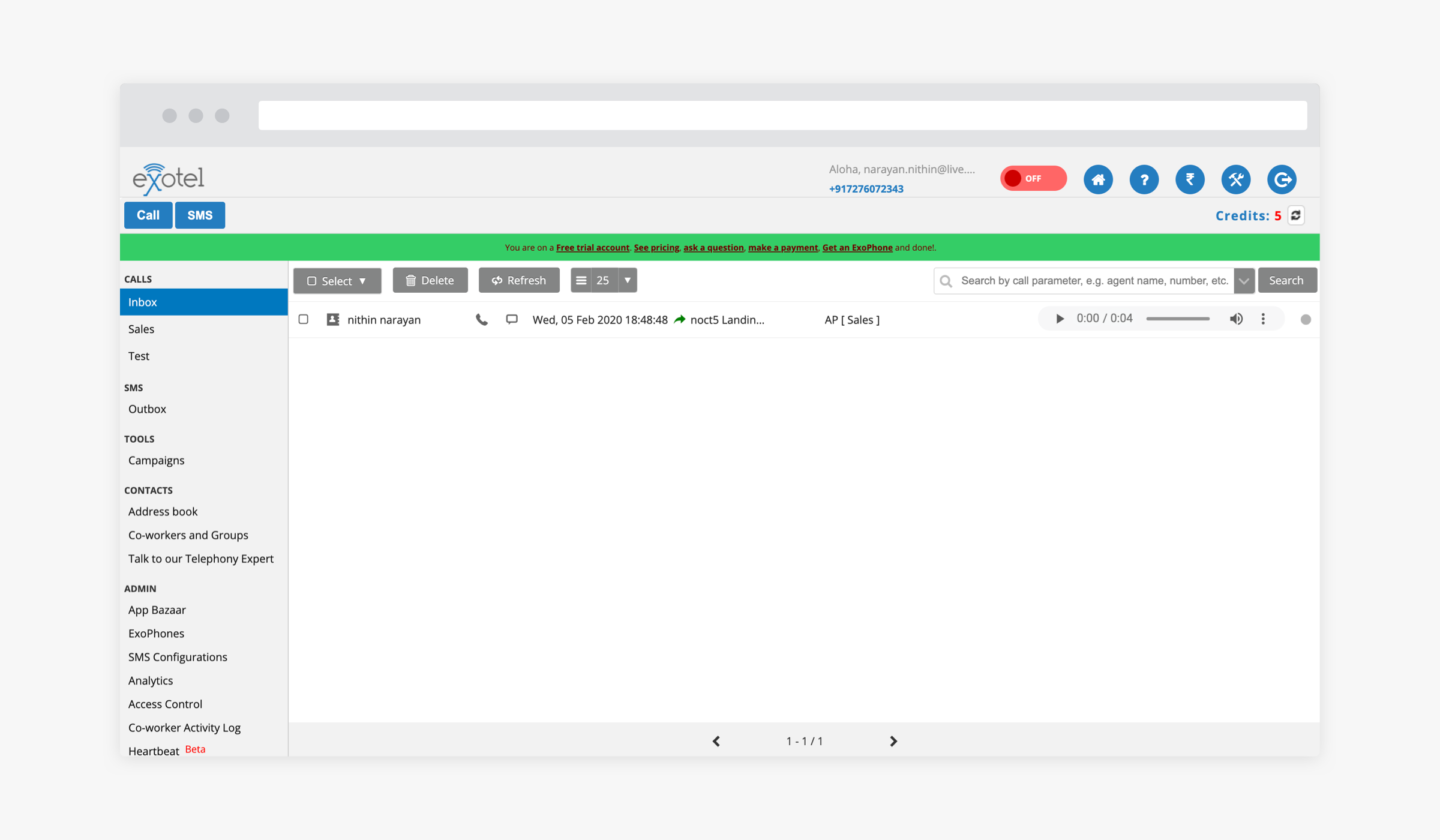Viewport: 1440px width, 840px height.
Task: Click the See pricing link
Action: [x=656, y=247]
